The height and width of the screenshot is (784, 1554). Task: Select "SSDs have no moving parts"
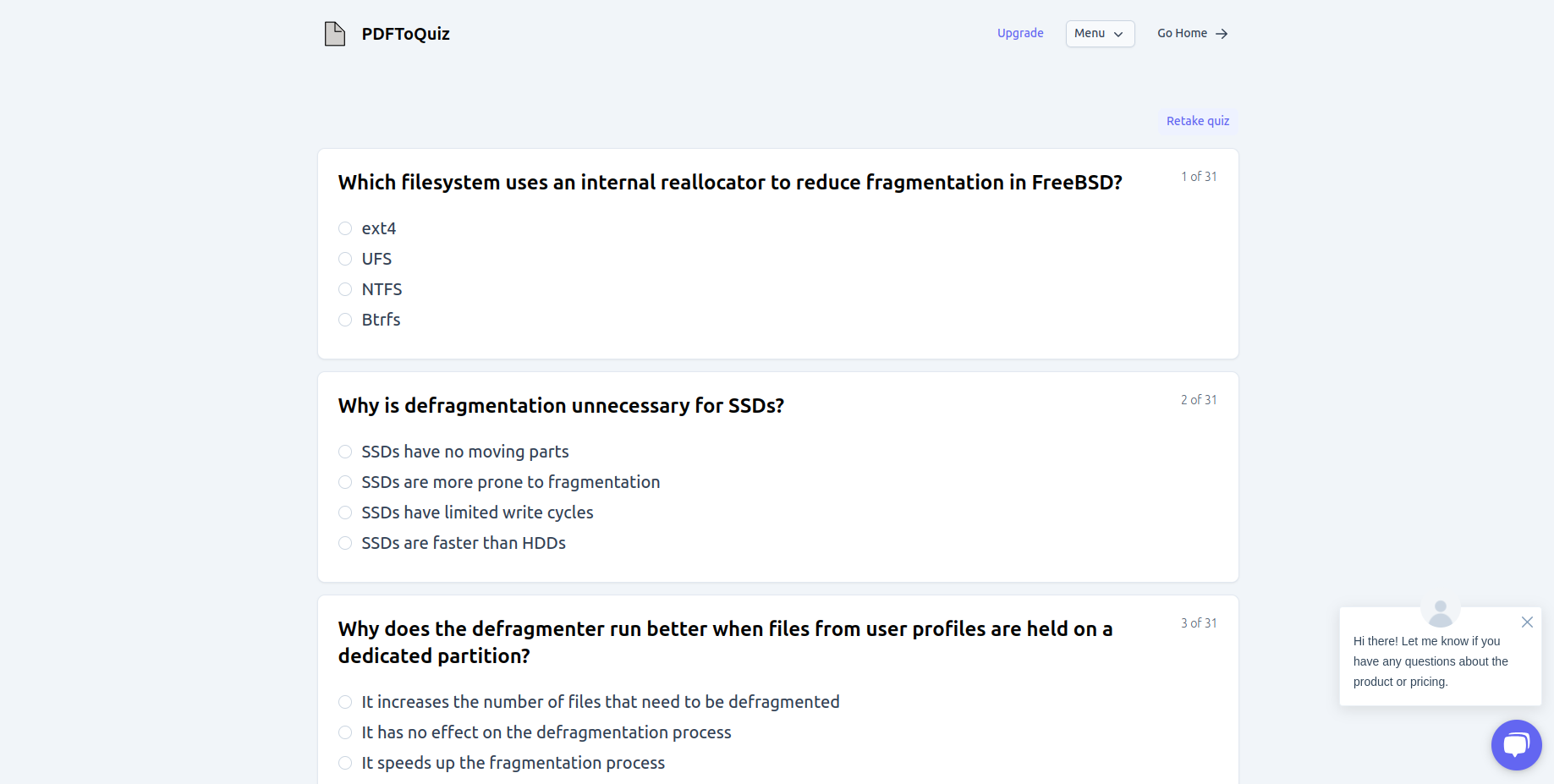click(345, 452)
